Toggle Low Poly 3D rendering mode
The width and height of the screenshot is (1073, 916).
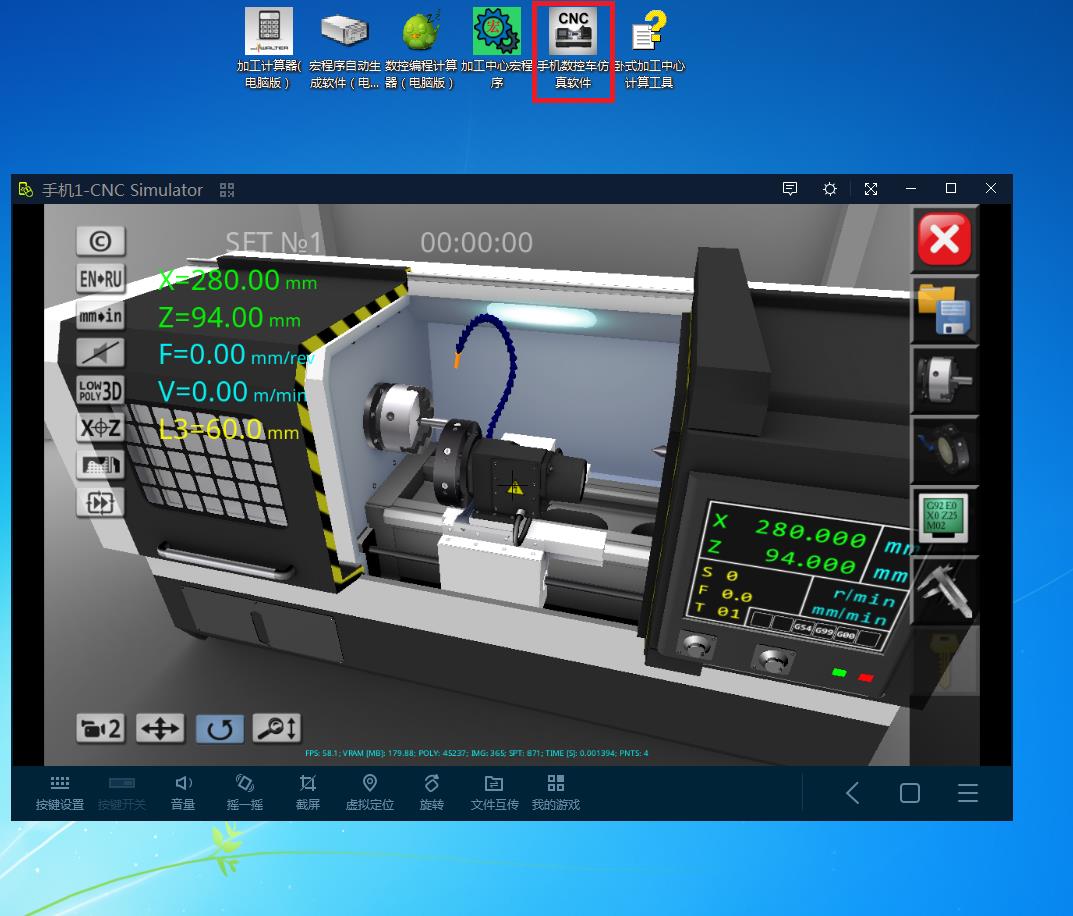[100, 390]
